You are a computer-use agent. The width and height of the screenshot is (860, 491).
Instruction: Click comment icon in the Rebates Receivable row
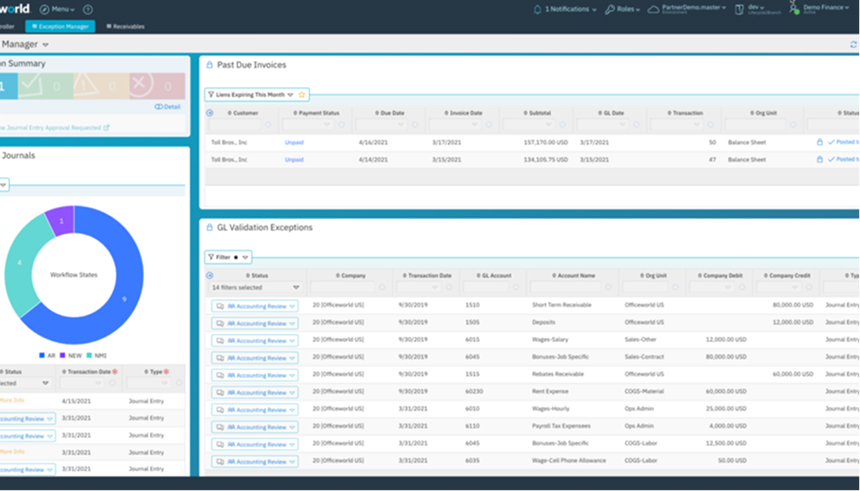[x=220, y=375]
